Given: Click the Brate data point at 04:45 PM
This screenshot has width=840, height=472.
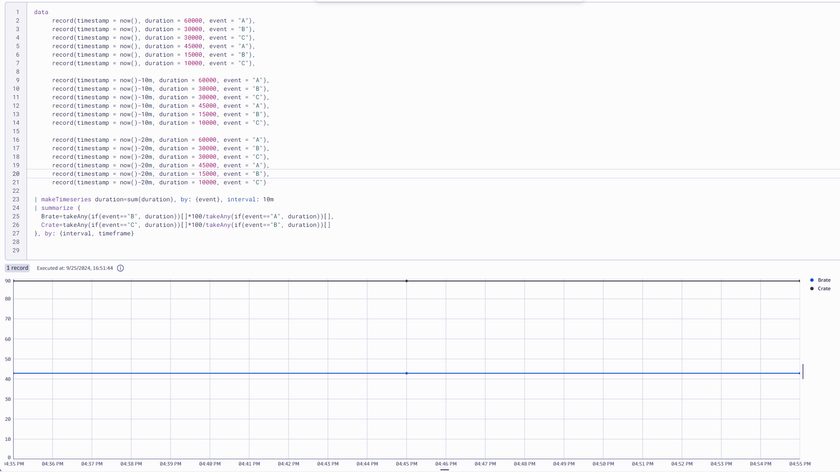Looking at the screenshot, I should (x=406, y=373).
